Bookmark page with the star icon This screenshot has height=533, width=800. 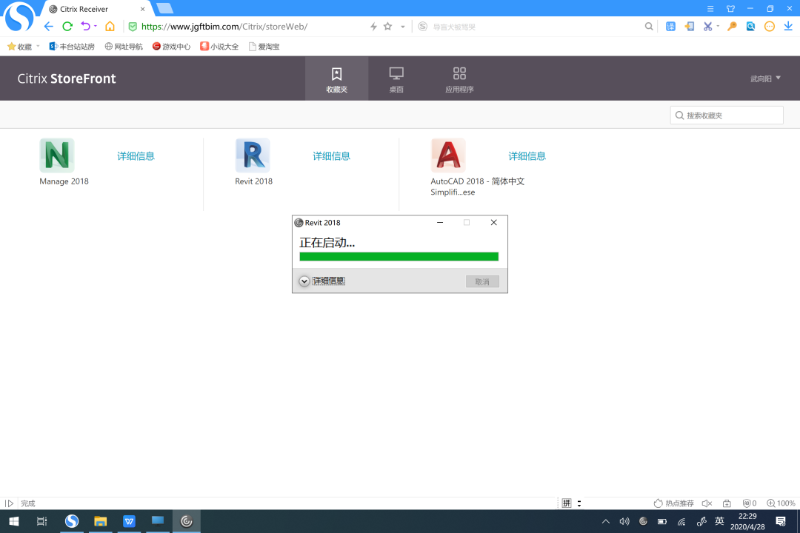(x=388, y=27)
